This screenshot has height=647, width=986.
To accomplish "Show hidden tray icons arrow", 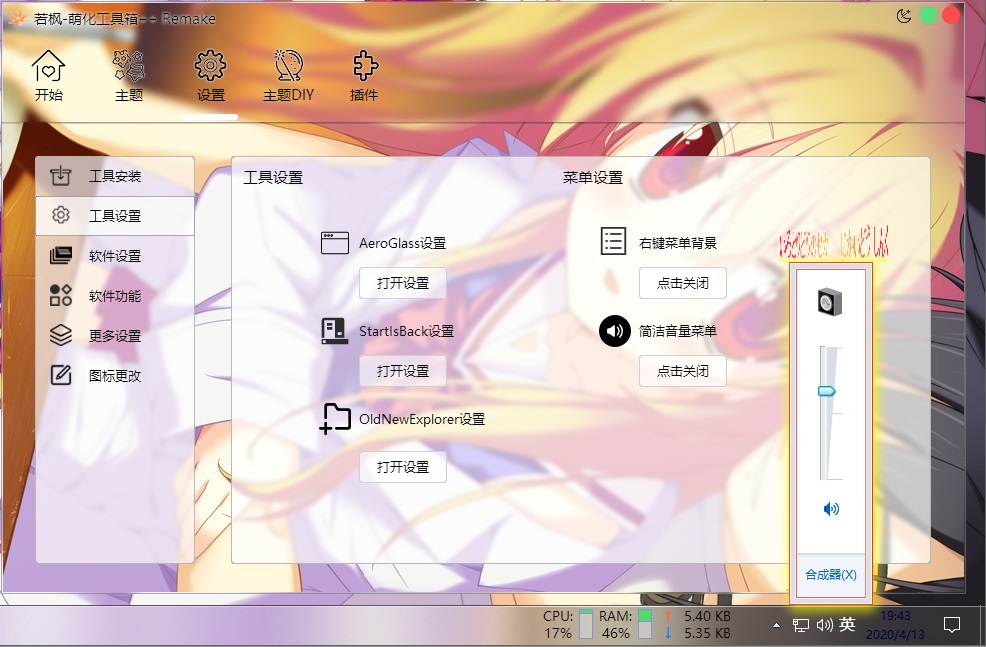I will [777, 625].
